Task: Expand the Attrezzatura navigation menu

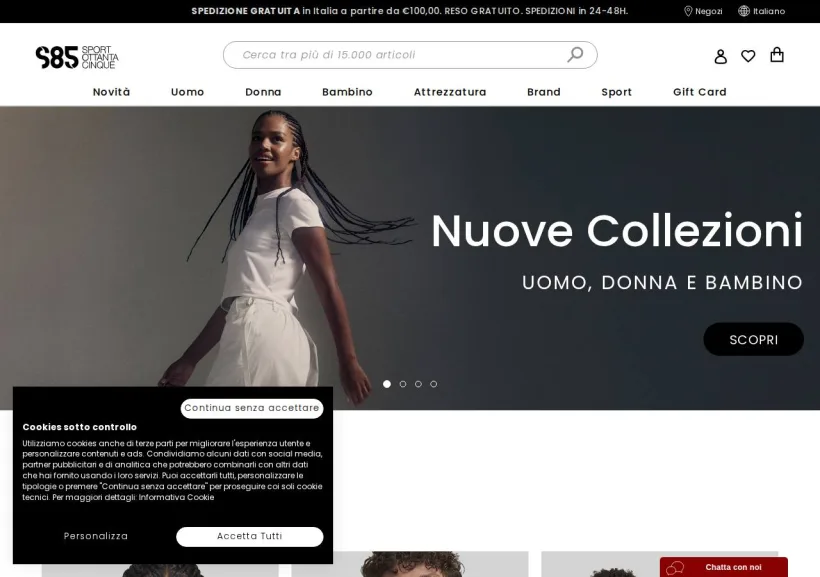Action: click(450, 92)
